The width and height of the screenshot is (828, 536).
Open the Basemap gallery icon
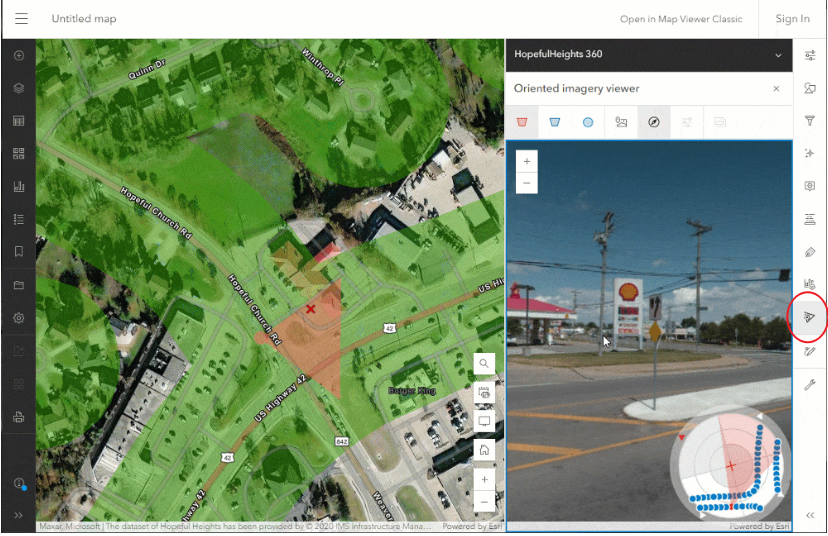[x=19, y=154]
